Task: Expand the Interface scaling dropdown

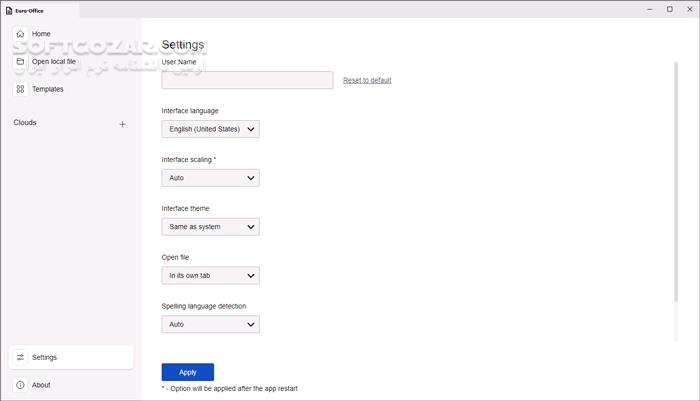Action: (210, 178)
